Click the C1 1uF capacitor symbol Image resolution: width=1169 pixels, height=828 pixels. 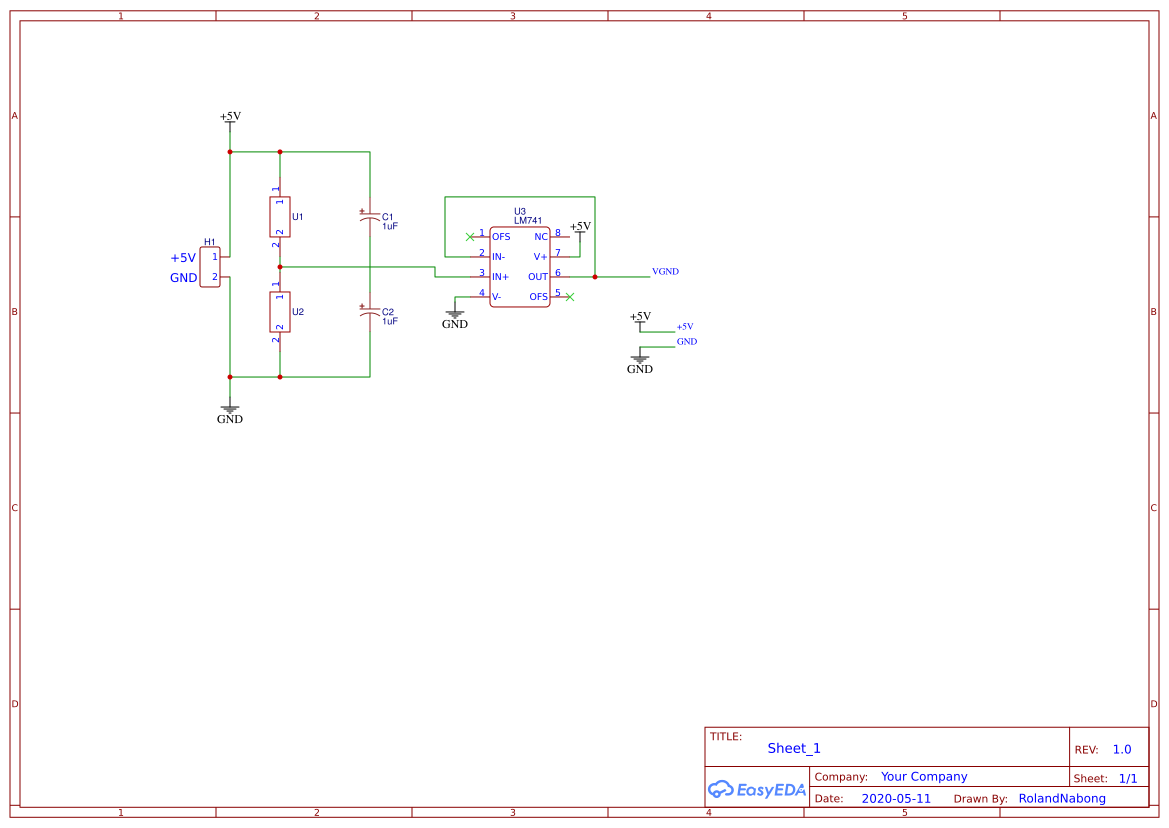(370, 217)
